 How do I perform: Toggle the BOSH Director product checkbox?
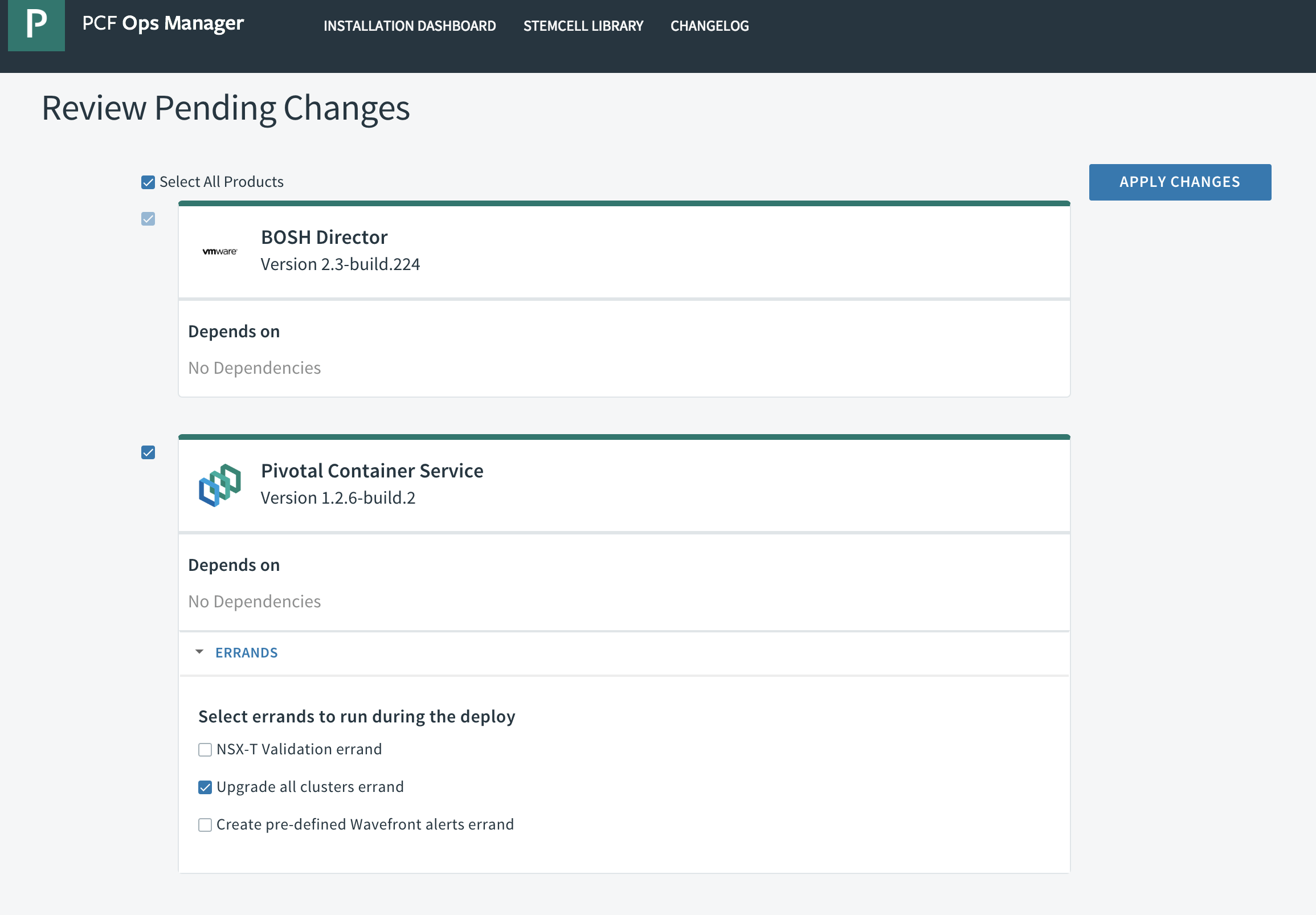pos(148,219)
